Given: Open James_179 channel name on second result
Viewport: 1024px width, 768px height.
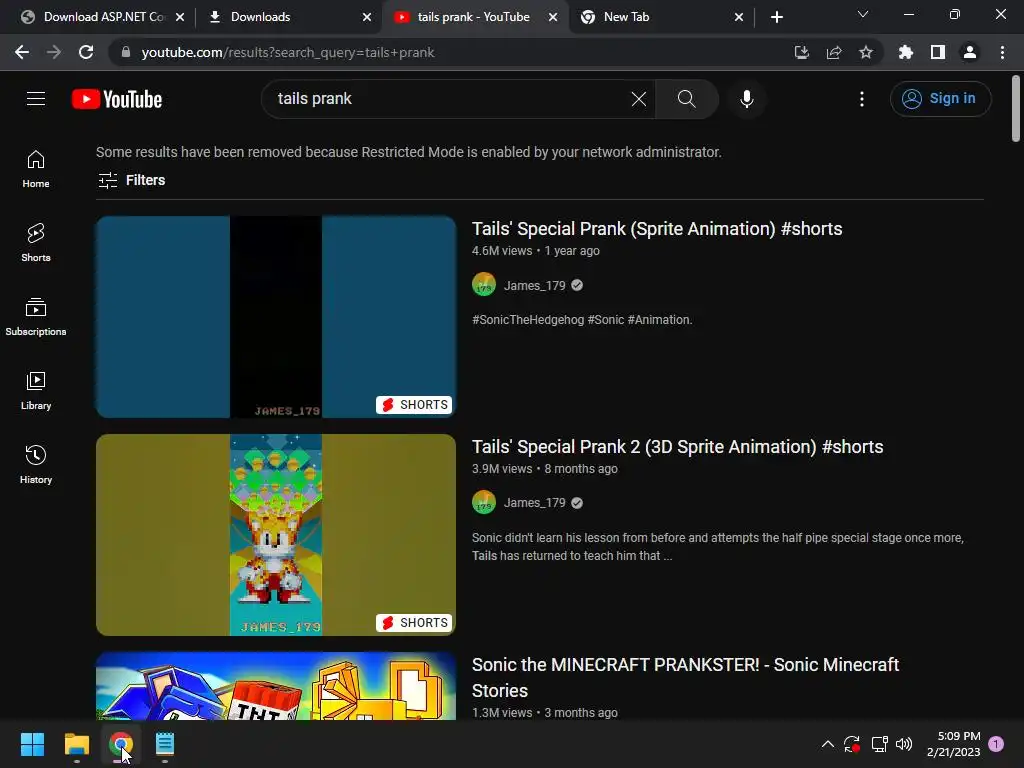Looking at the screenshot, I should [x=534, y=503].
